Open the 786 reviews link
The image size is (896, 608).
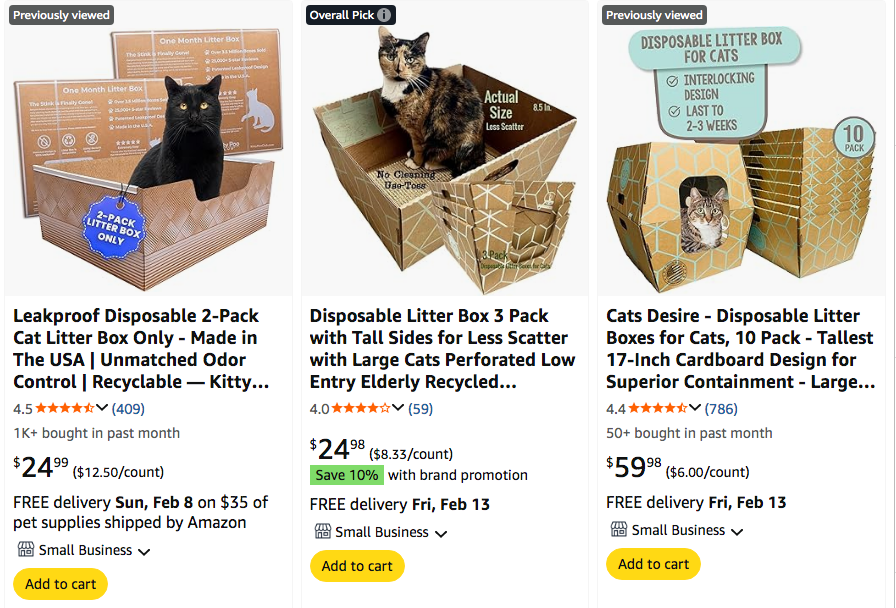pos(721,408)
